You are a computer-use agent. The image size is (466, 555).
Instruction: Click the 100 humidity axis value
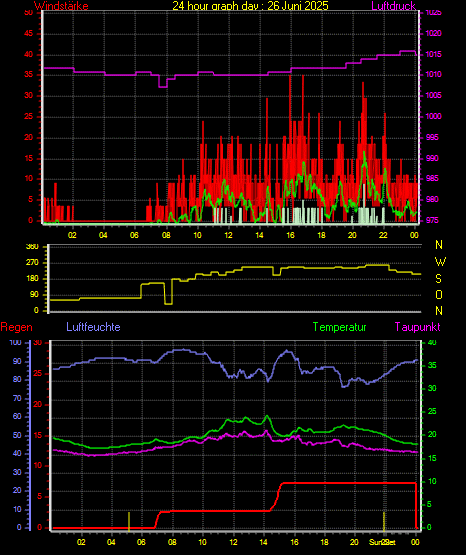[16, 343]
